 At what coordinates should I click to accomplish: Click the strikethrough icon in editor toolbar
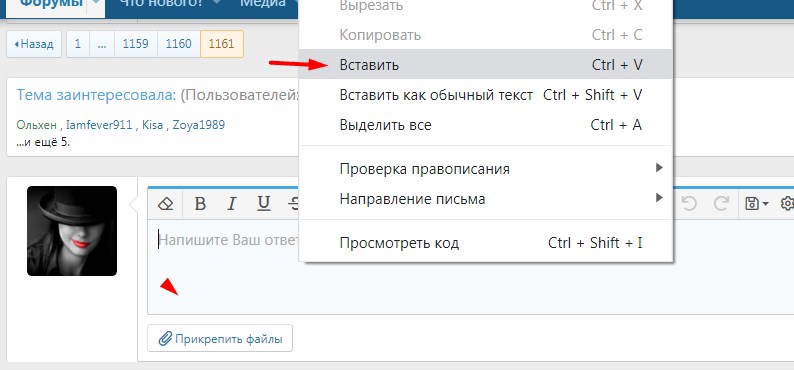pyautogui.click(x=293, y=203)
